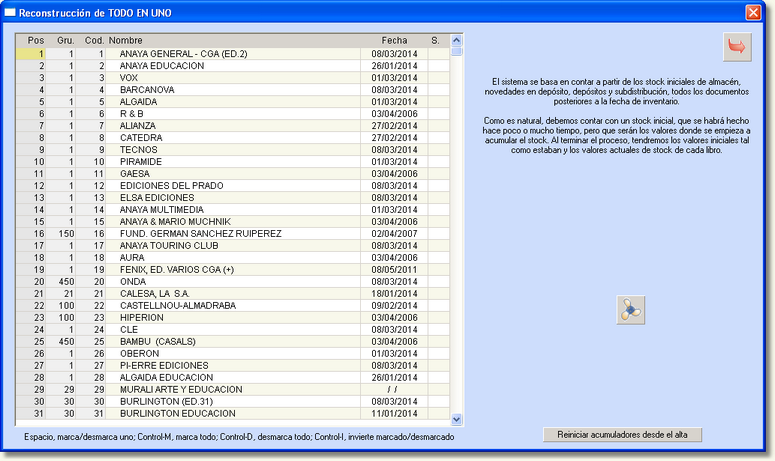Screen dimensions: 775x461
Task: Select the VOX row
Action: click(x=233, y=78)
